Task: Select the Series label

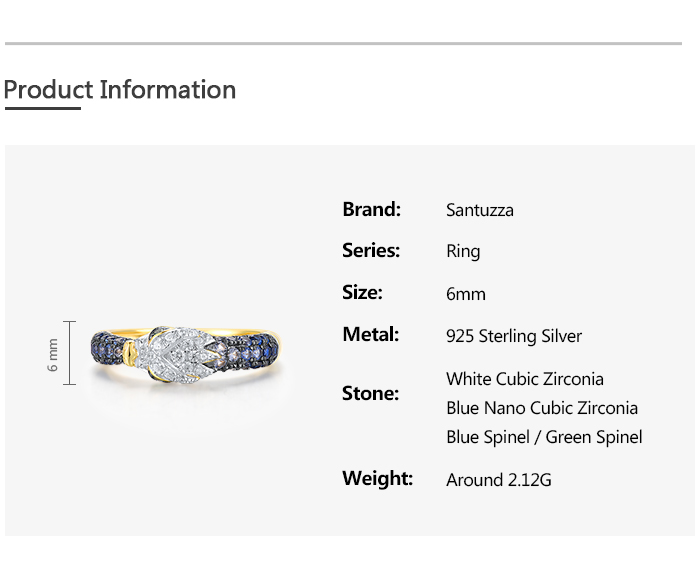Action: click(x=371, y=250)
